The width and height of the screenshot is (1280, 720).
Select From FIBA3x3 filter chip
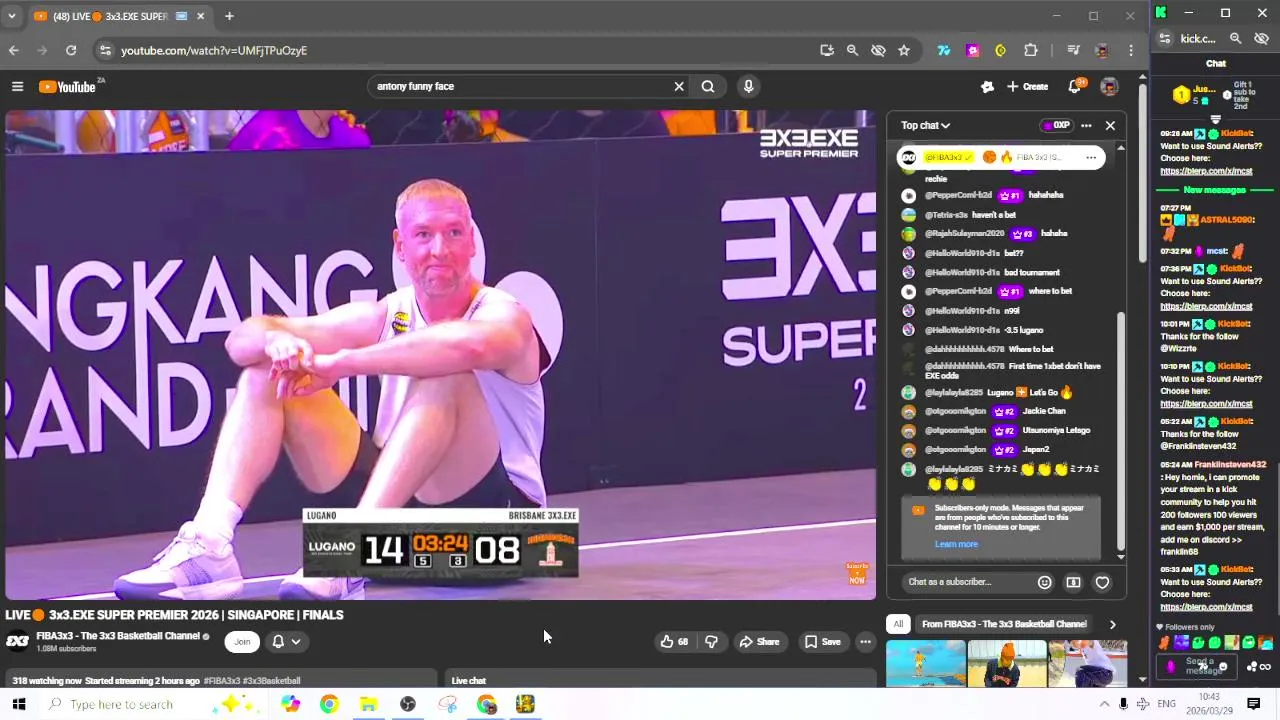(x=1004, y=624)
